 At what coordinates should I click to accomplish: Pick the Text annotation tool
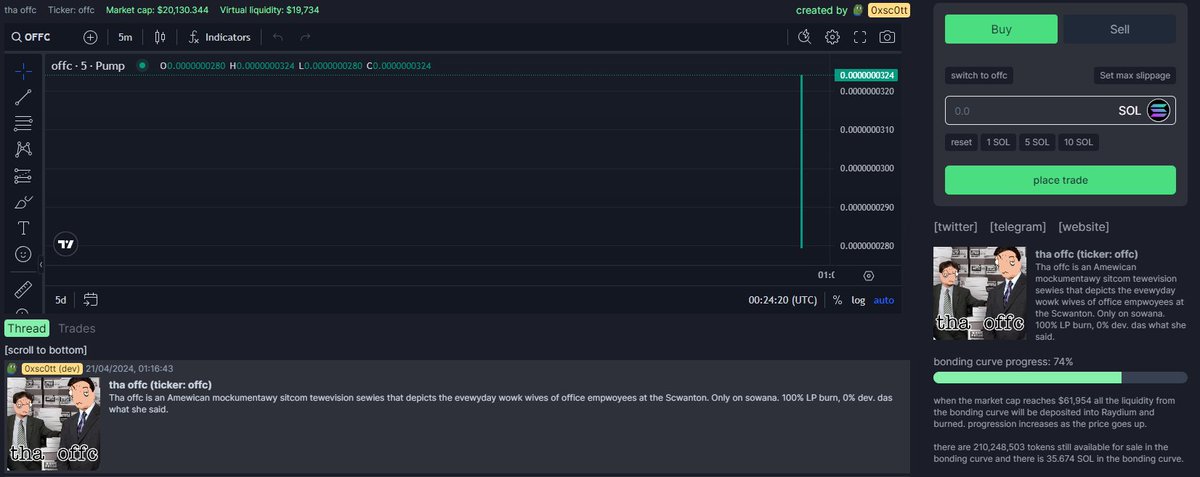point(23,228)
